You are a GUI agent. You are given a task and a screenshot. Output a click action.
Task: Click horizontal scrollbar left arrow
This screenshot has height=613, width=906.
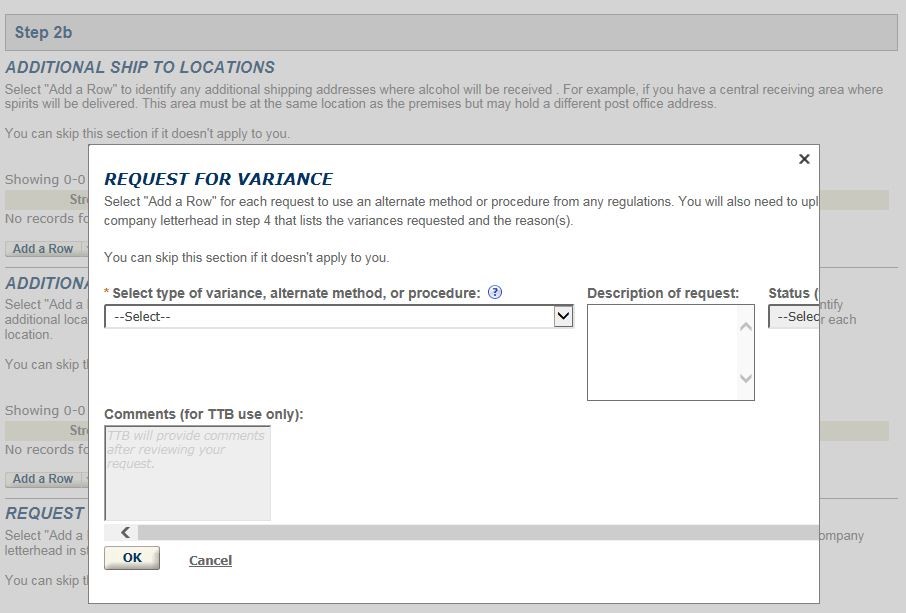(125, 533)
